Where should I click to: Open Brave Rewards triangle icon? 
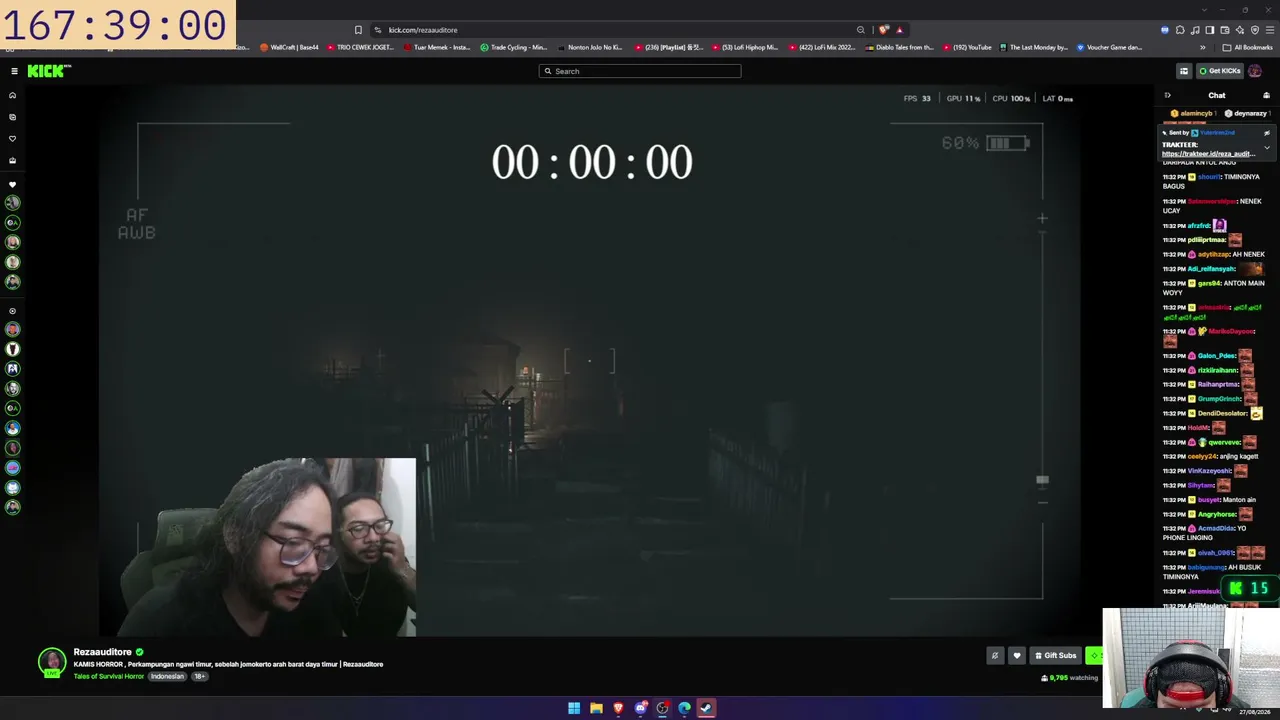click(899, 30)
